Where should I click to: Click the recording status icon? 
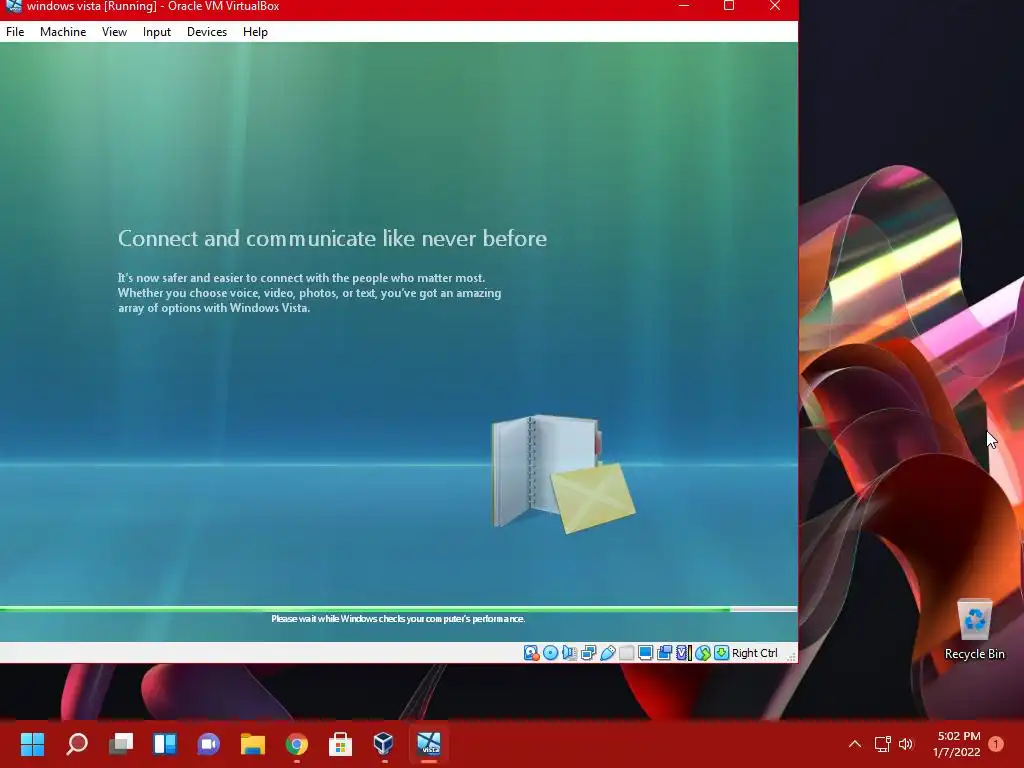pos(664,653)
